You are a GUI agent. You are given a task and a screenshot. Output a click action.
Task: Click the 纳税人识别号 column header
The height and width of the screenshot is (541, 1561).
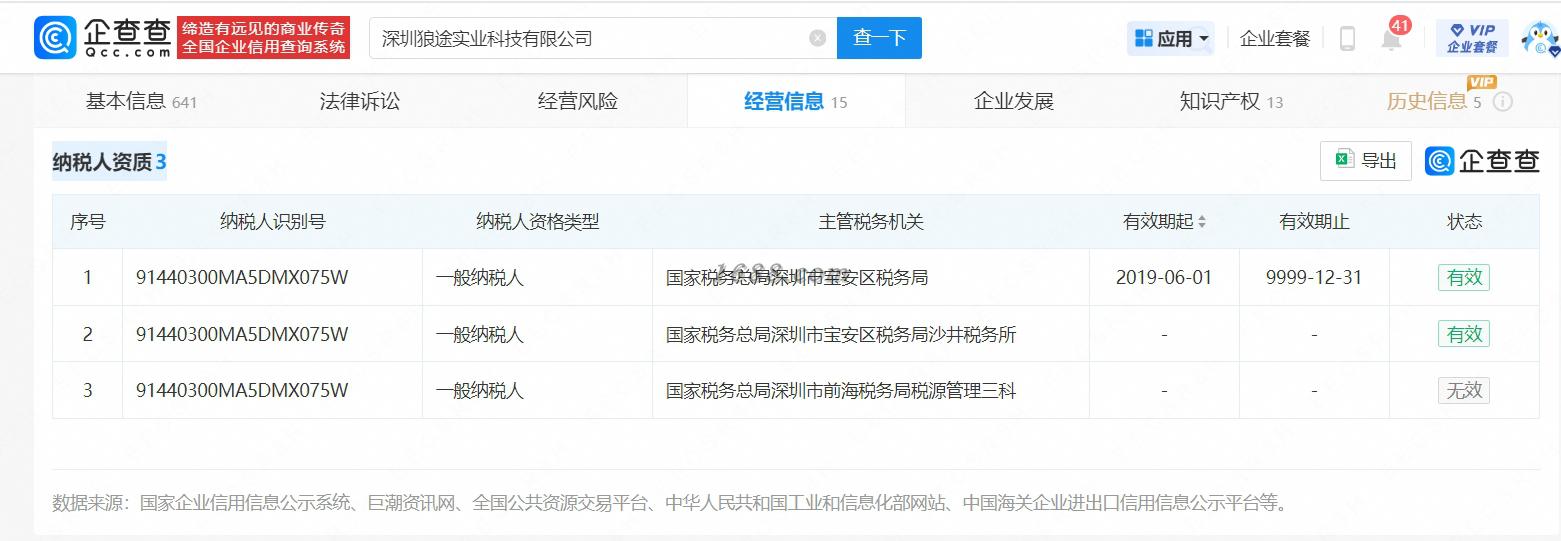(x=272, y=222)
